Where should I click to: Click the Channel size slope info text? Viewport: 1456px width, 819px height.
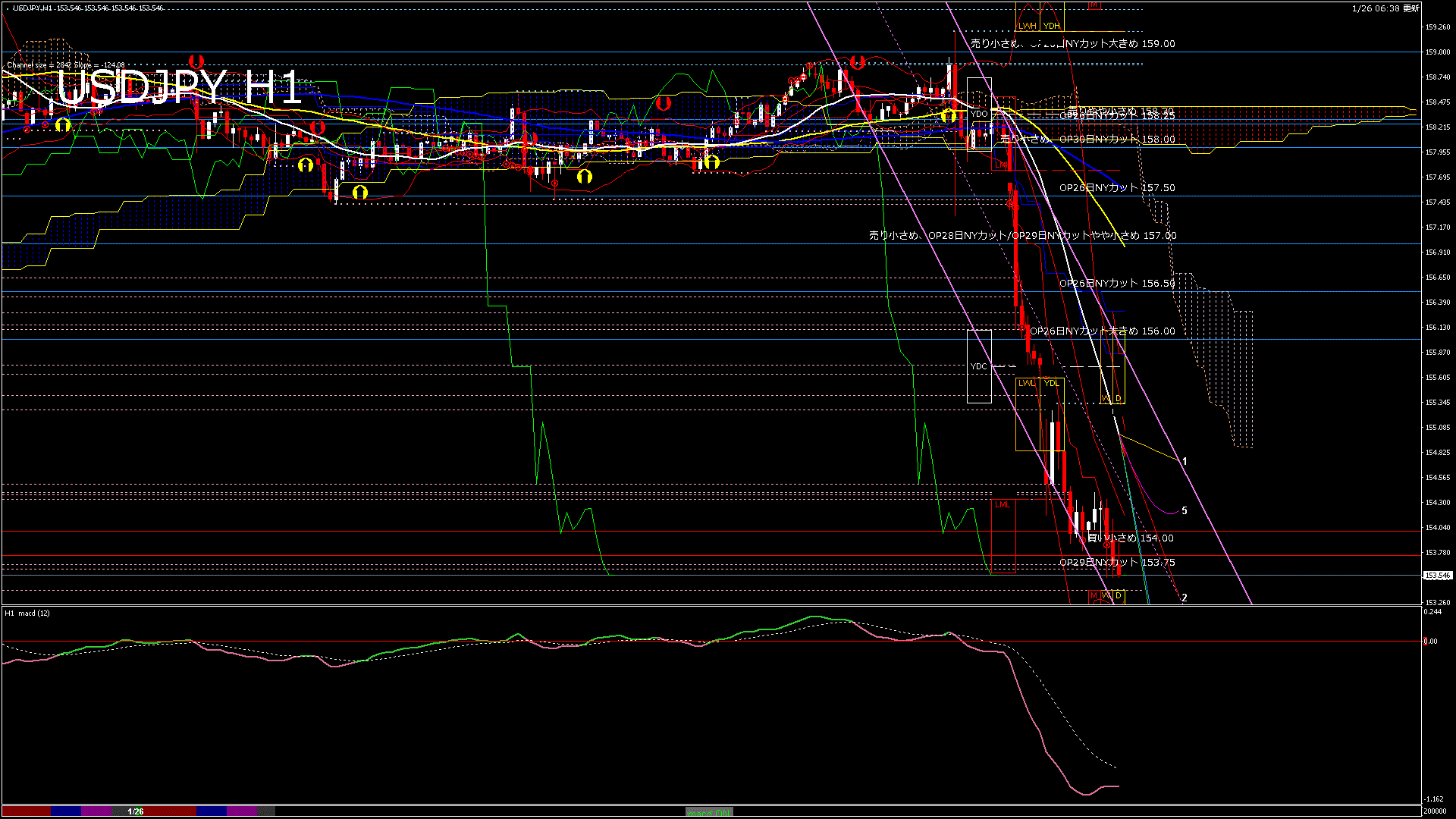66,65
